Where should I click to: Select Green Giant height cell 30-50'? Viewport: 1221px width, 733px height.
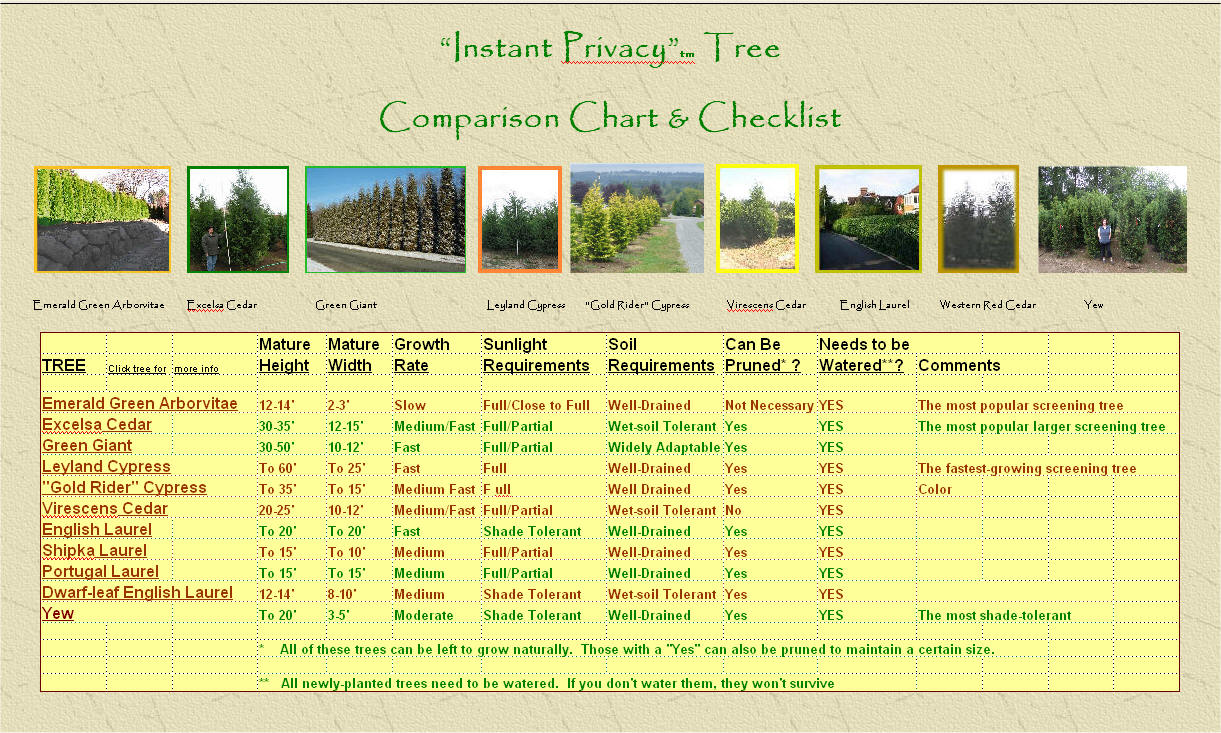click(279, 448)
